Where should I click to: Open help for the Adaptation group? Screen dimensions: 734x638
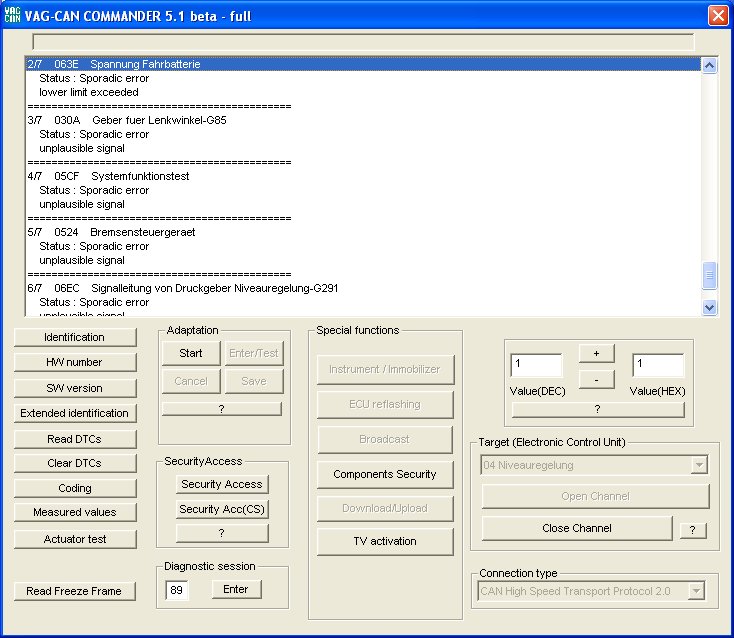coord(222,409)
